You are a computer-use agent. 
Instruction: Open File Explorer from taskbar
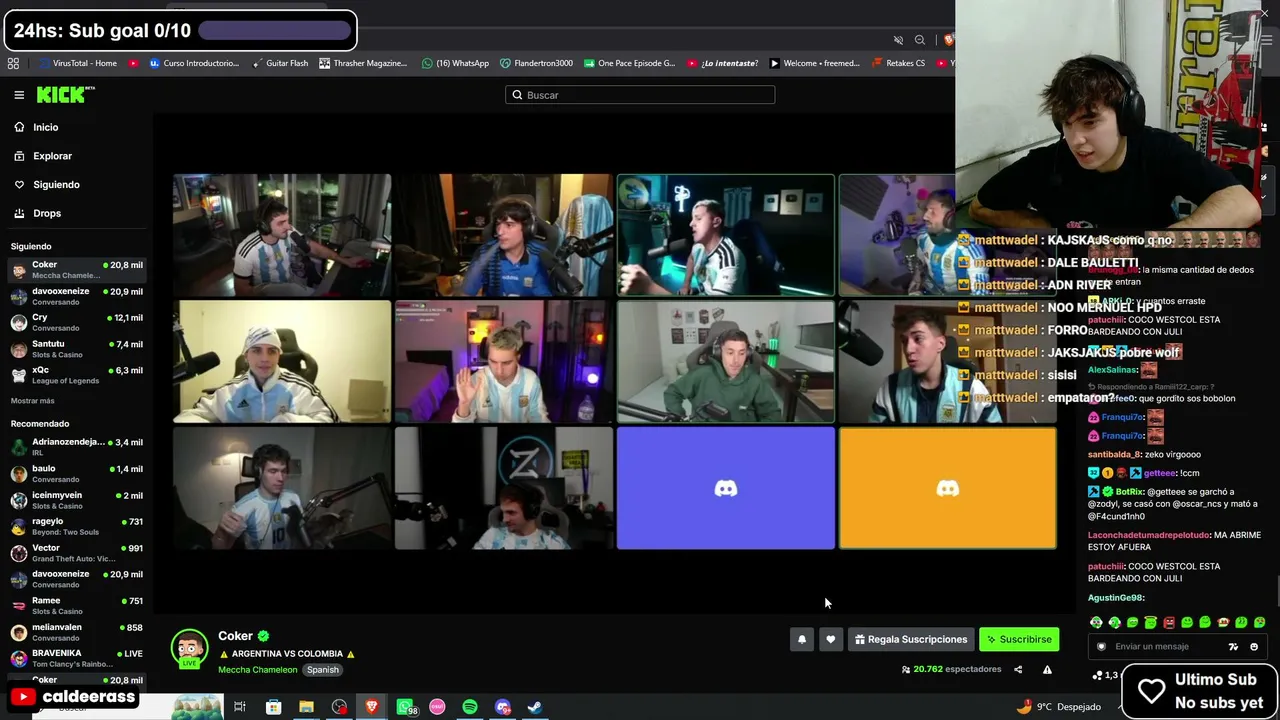pyautogui.click(x=306, y=707)
